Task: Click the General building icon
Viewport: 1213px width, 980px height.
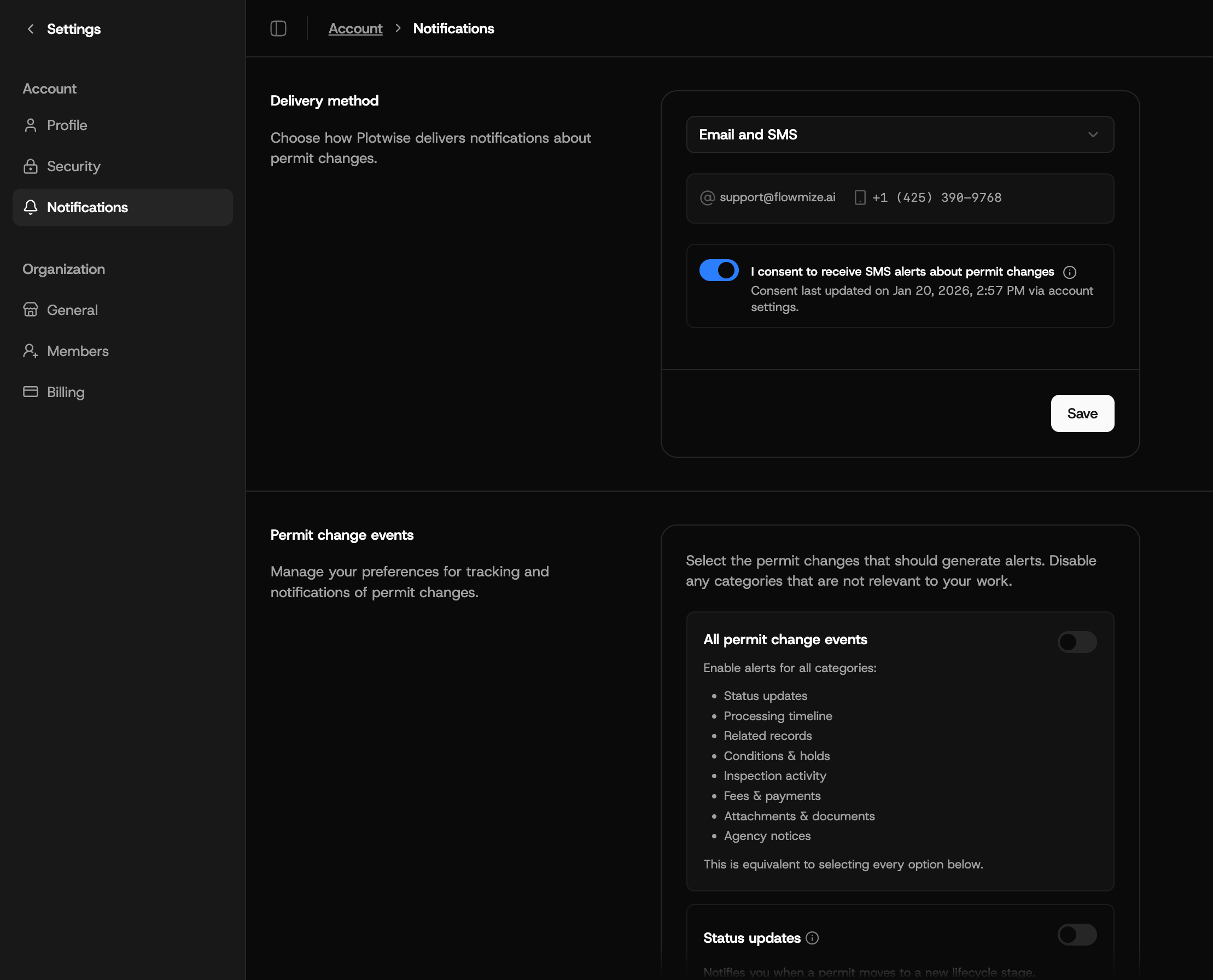Action: pyautogui.click(x=31, y=310)
